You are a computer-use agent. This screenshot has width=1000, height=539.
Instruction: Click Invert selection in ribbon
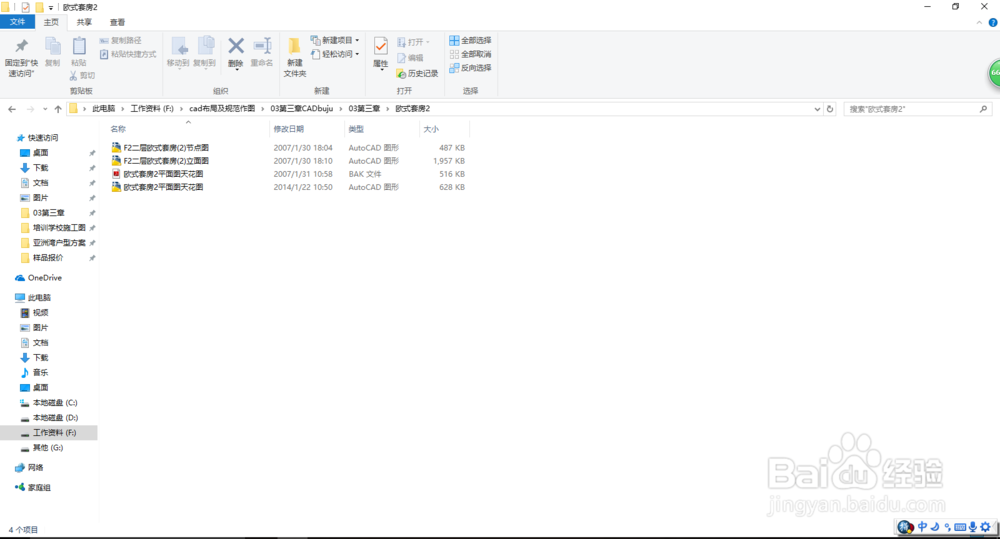(470, 68)
